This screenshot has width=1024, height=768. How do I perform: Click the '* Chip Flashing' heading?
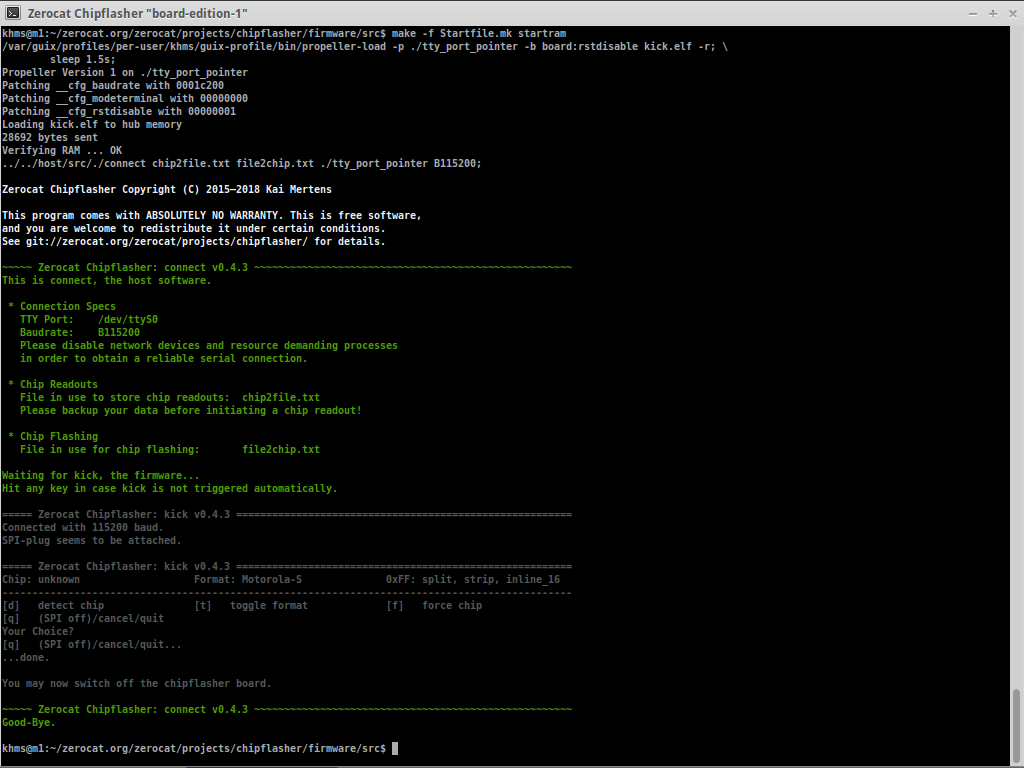[53, 436]
